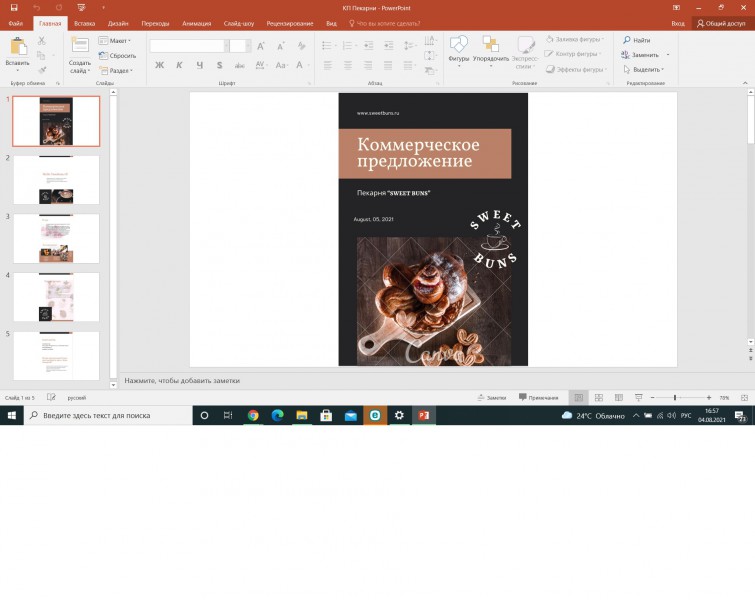
Task: Open the font size dropdown arrow
Action: coord(248,46)
